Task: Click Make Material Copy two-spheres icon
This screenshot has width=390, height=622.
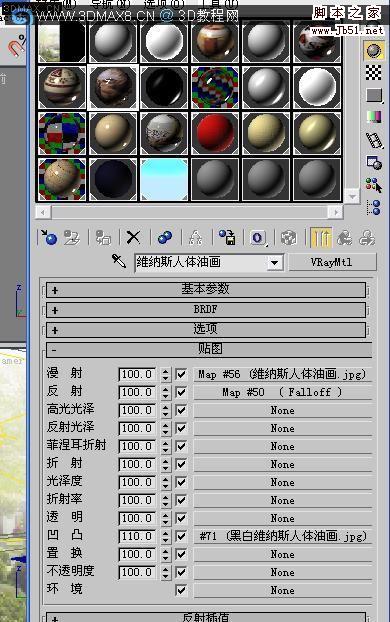Action: pyautogui.click(x=165, y=238)
